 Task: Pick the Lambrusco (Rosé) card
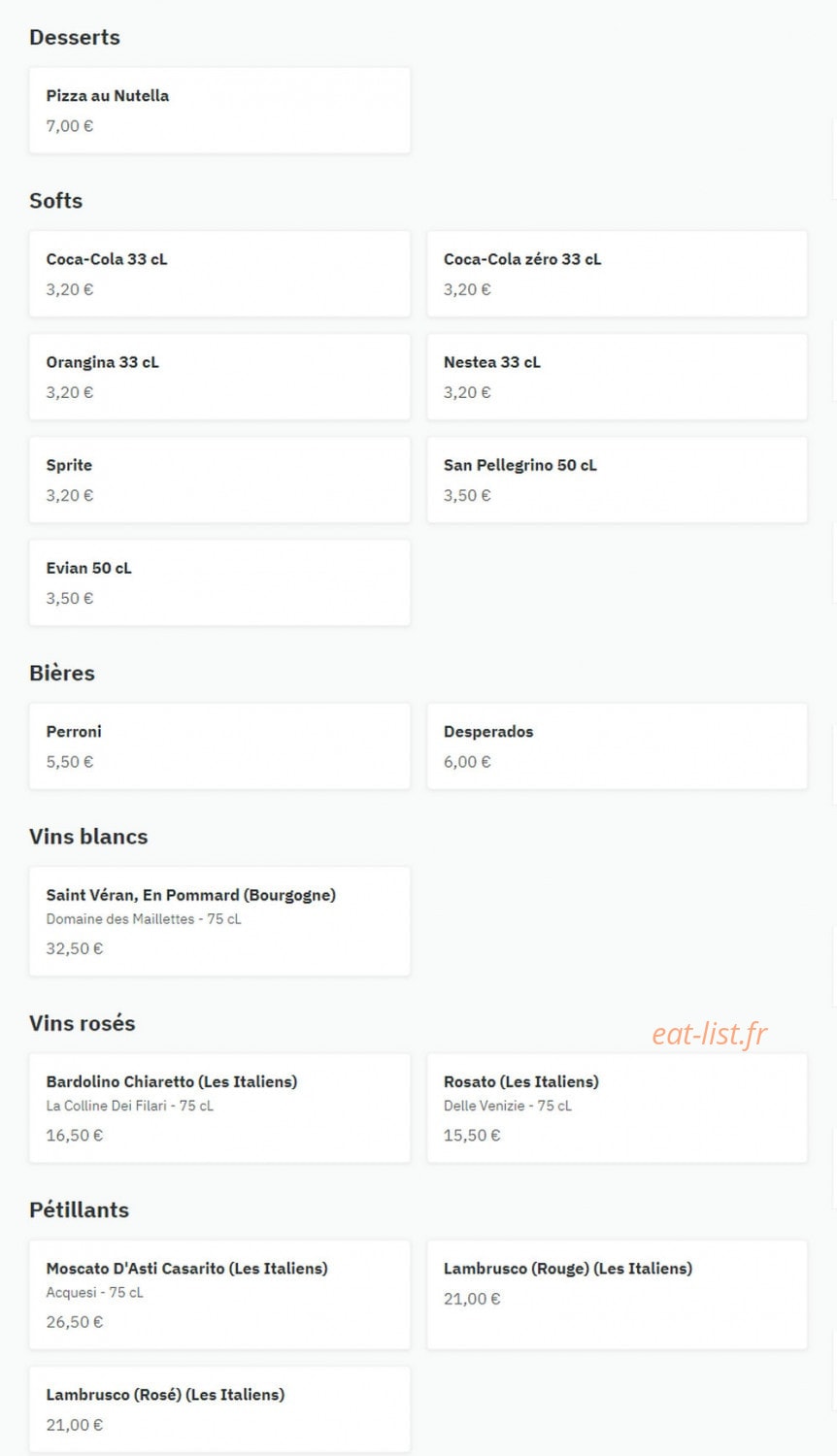[x=219, y=1409]
